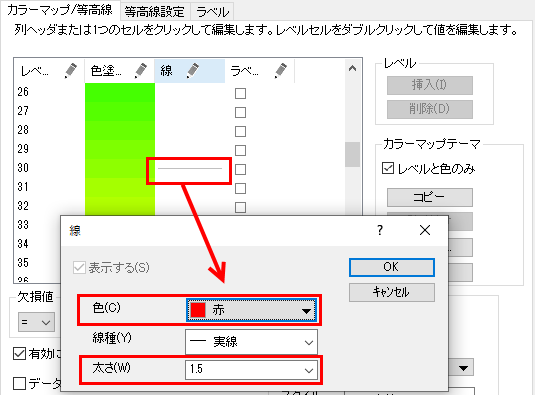The image size is (535, 395).
Task: Click the 削除(D) button
Action: (430, 109)
